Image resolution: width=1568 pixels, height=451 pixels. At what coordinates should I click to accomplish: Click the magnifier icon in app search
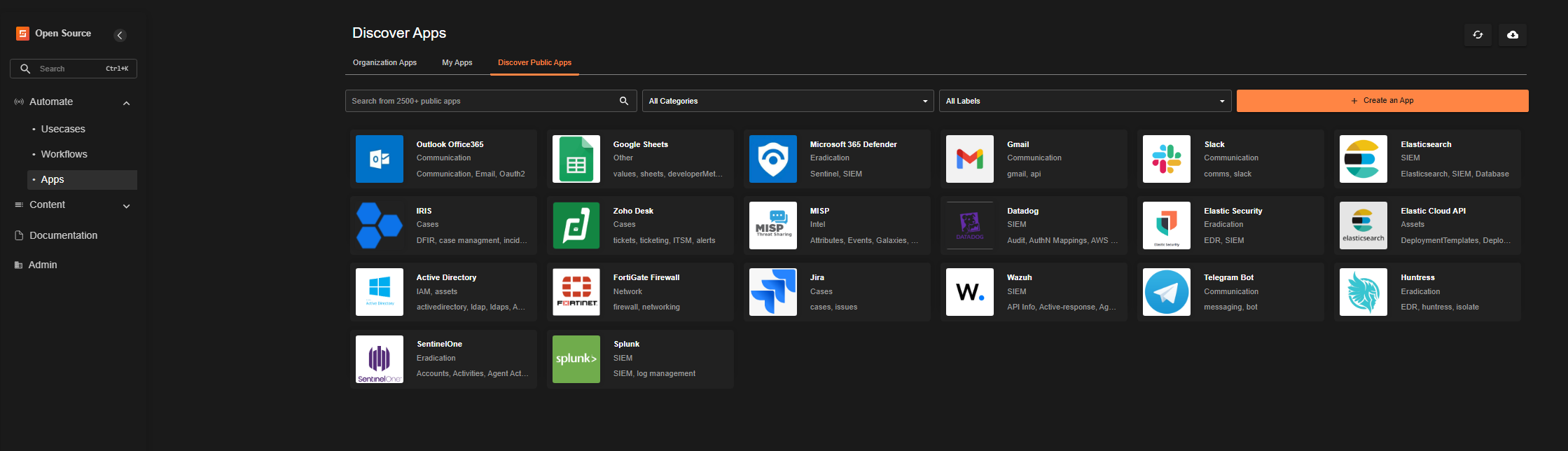point(624,101)
